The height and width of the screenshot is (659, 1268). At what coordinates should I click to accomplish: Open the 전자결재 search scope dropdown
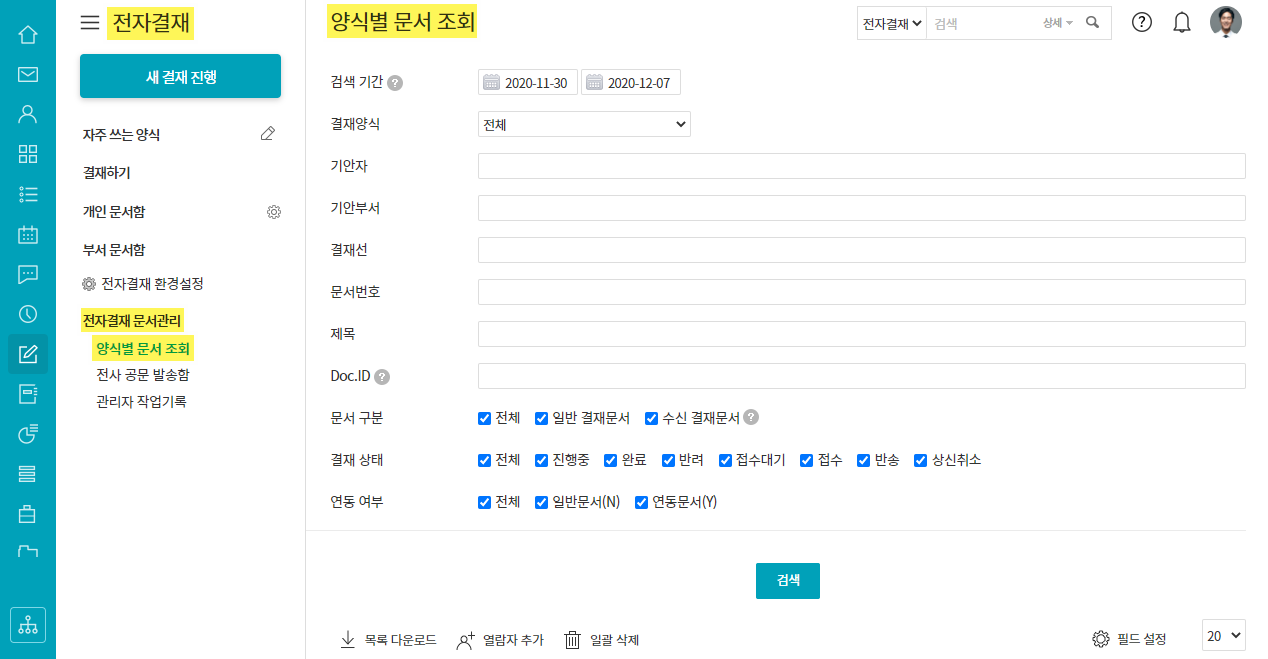(x=892, y=23)
